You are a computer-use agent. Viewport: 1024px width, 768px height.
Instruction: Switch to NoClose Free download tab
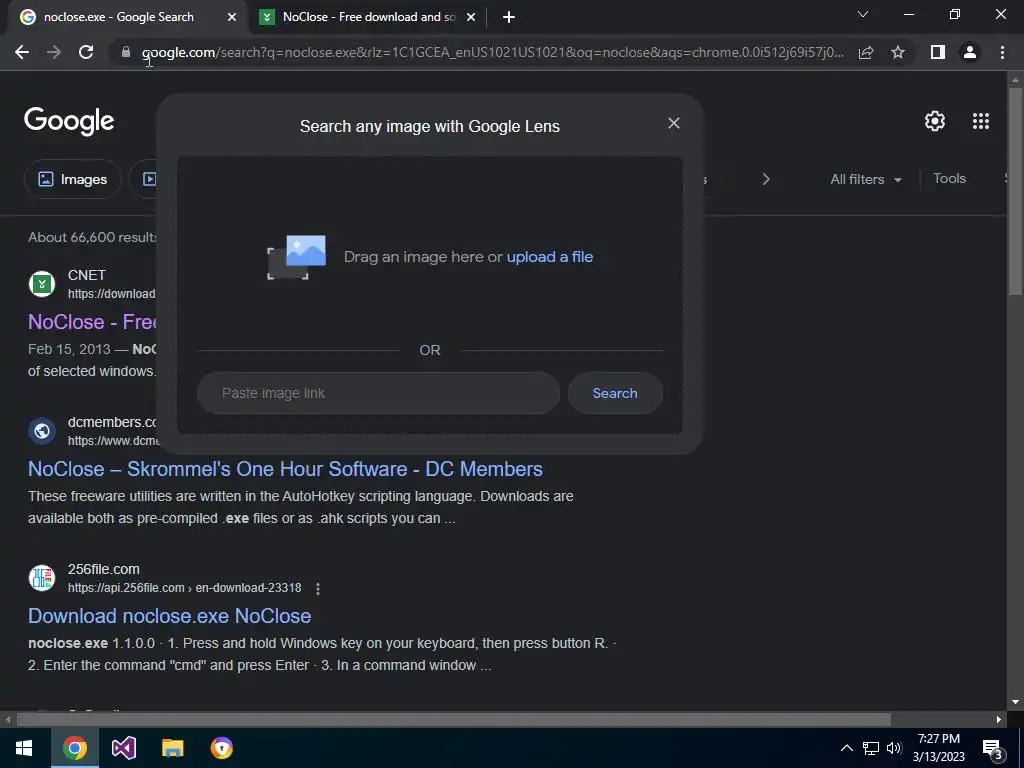[369, 17]
